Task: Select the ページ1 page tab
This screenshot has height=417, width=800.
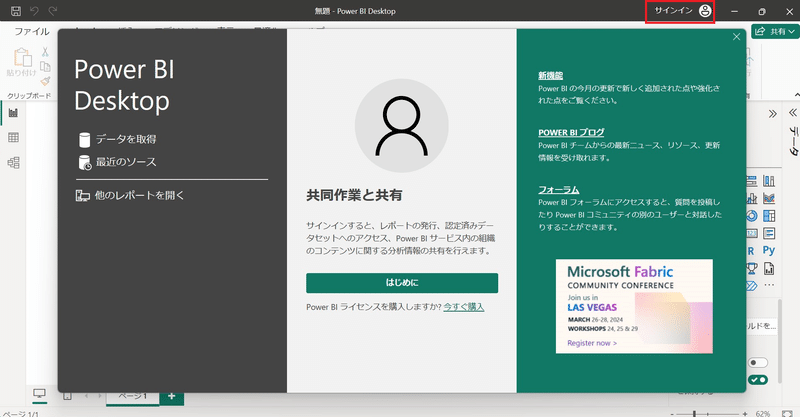Action: click(133, 397)
